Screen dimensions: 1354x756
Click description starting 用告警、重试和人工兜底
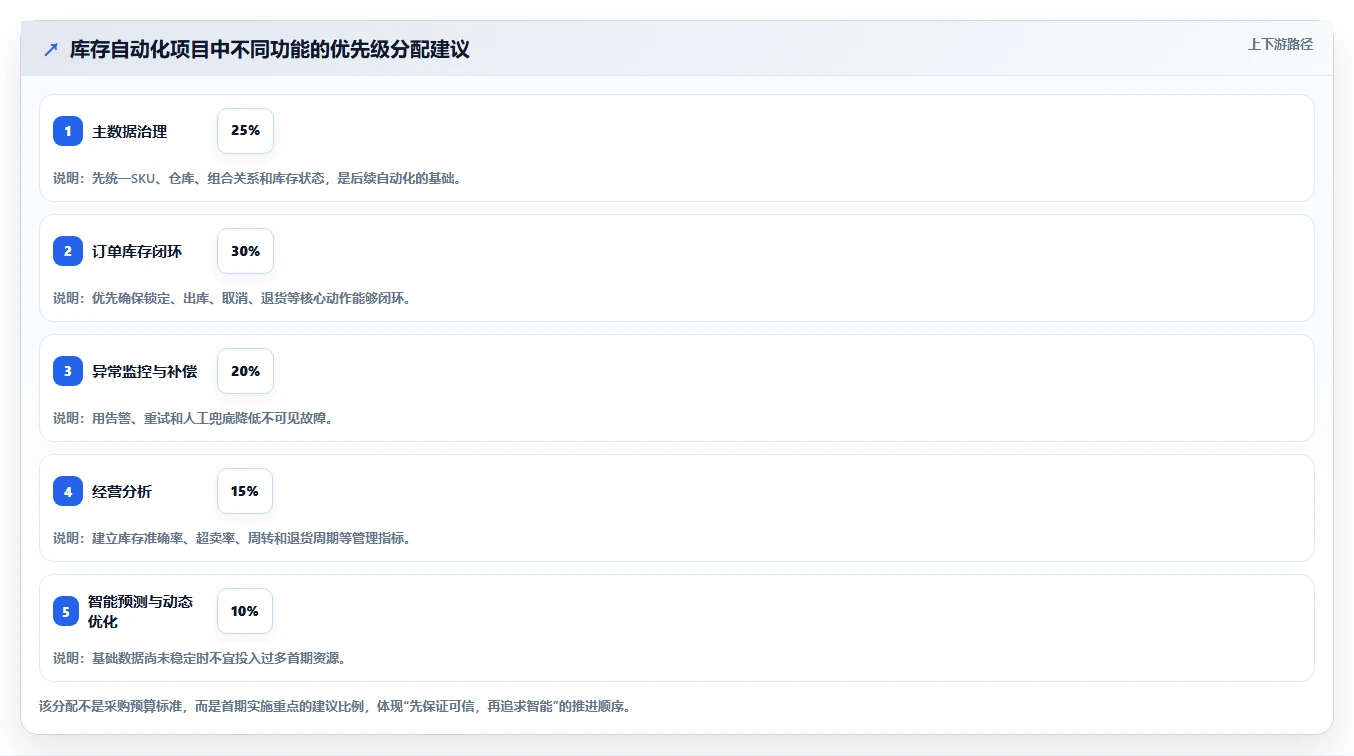tap(193, 418)
